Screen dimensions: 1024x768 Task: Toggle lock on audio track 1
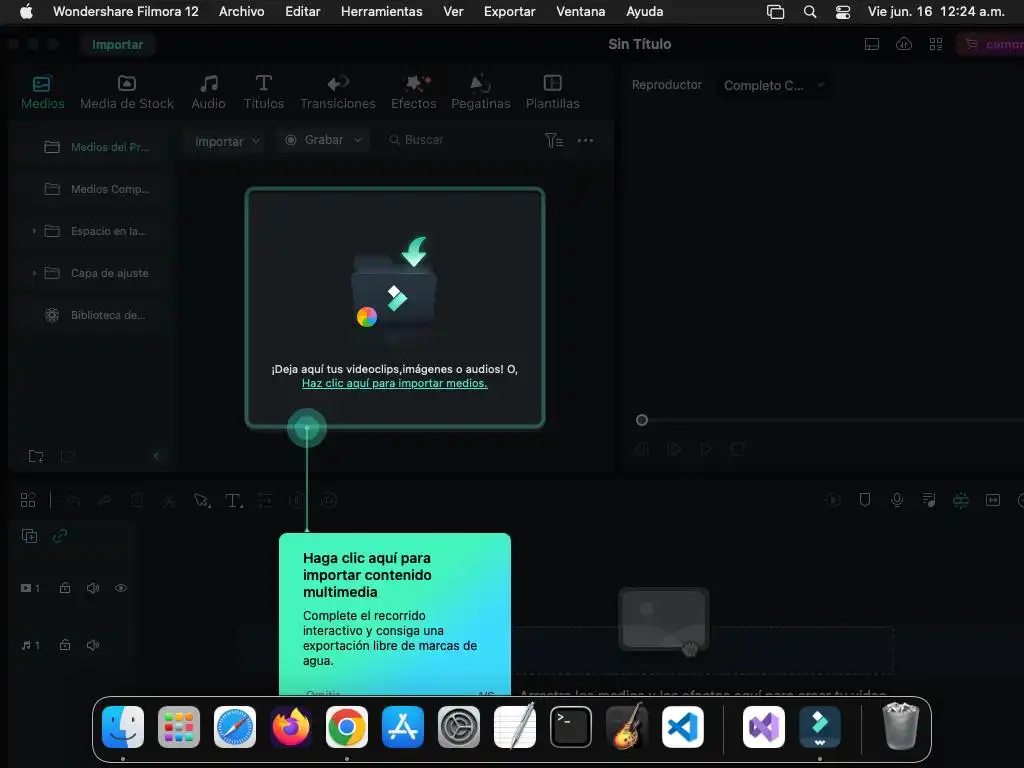(65, 645)
